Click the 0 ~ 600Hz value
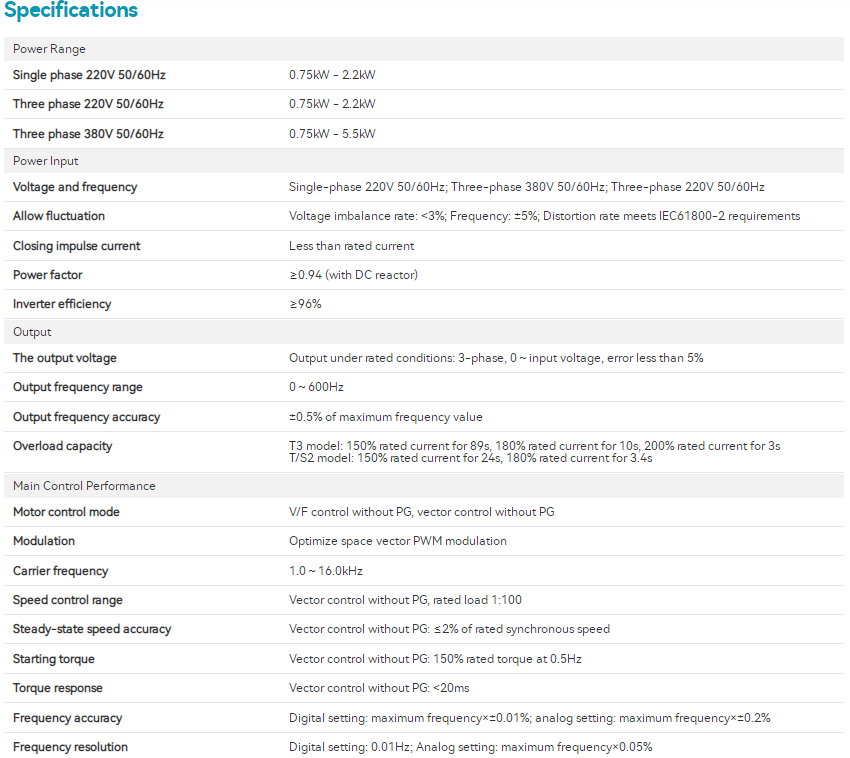 pyautogui.click(x=316, y=387)
